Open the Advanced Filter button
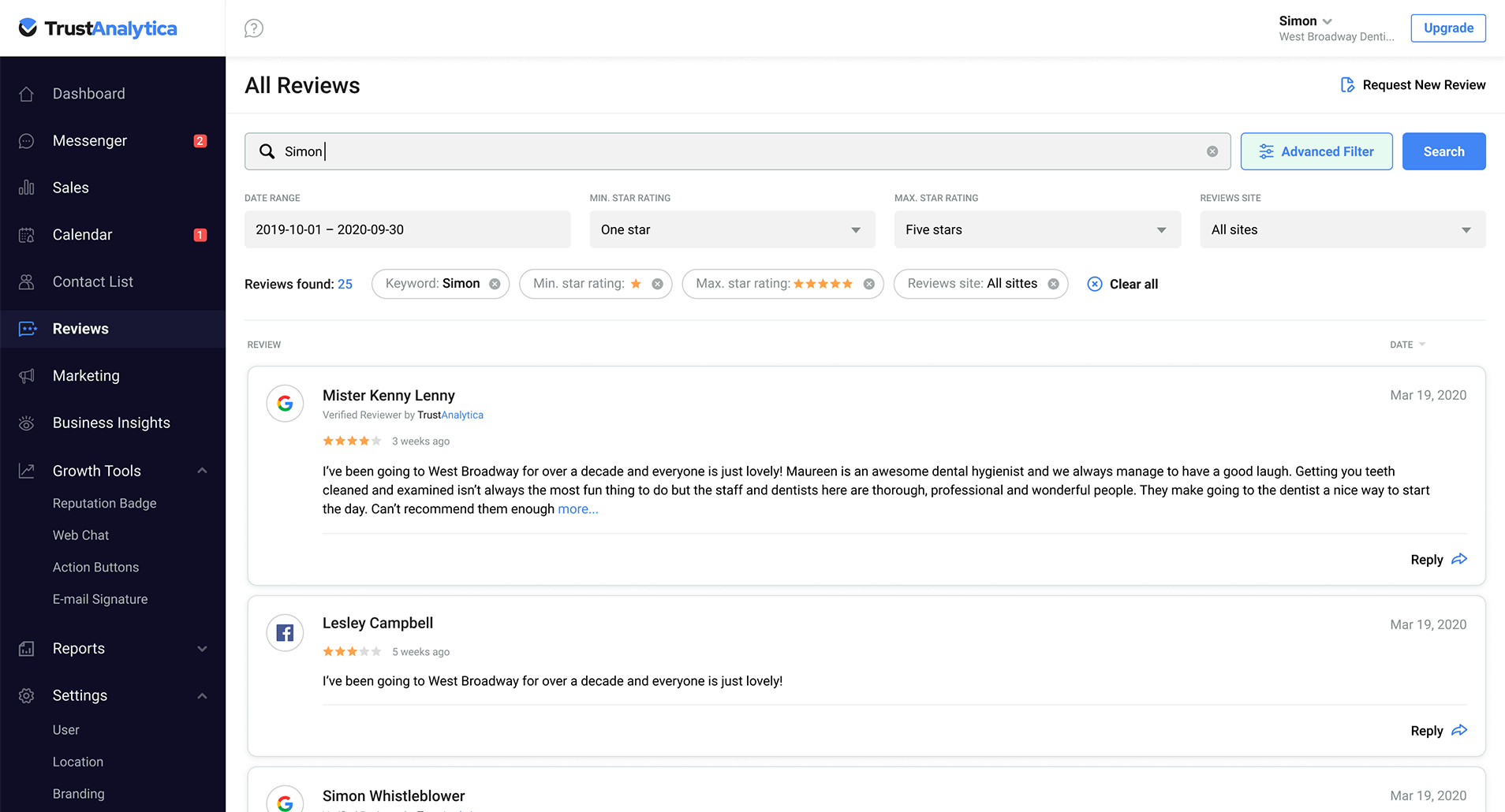This screenshot has width=1505, height=812. click(x=1316, y=151)
